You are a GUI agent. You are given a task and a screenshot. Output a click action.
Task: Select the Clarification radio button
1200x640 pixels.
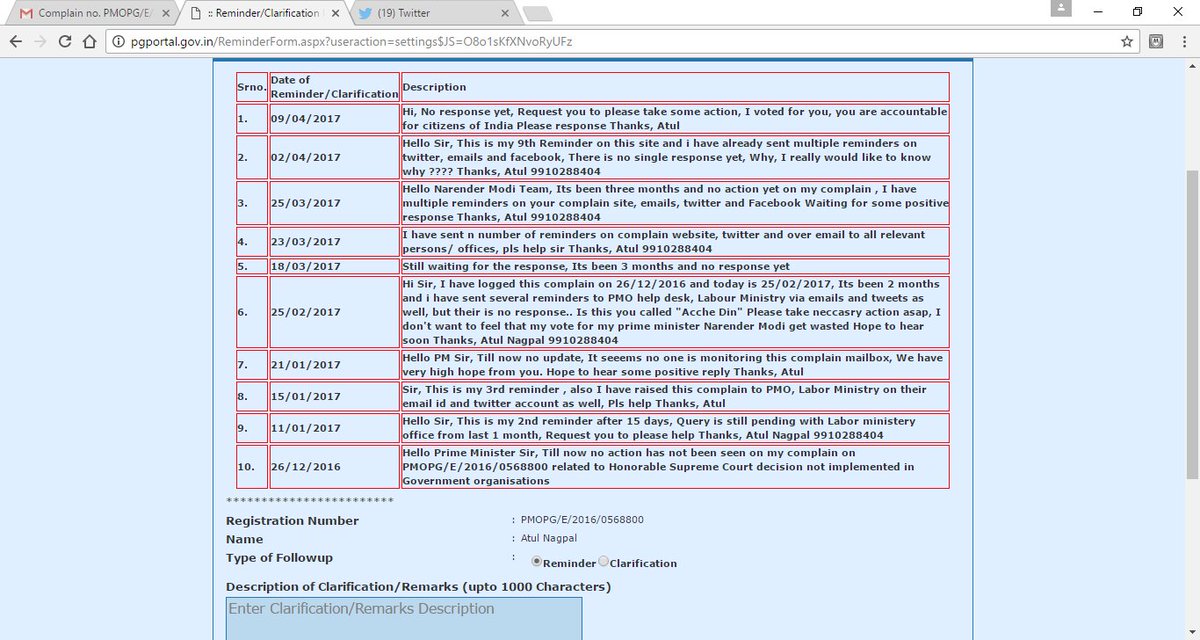click(x=603, y=562)
